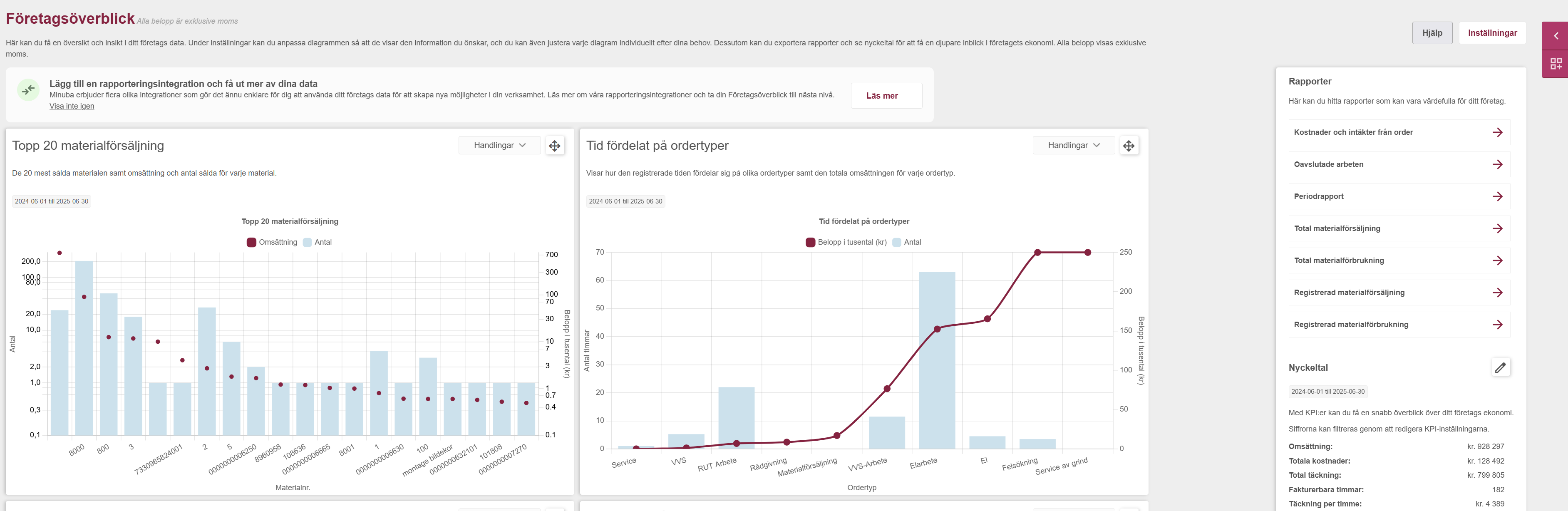
Task: Edit Nyckeltal with the pencil icon
Action: [x=1501, y=367]
